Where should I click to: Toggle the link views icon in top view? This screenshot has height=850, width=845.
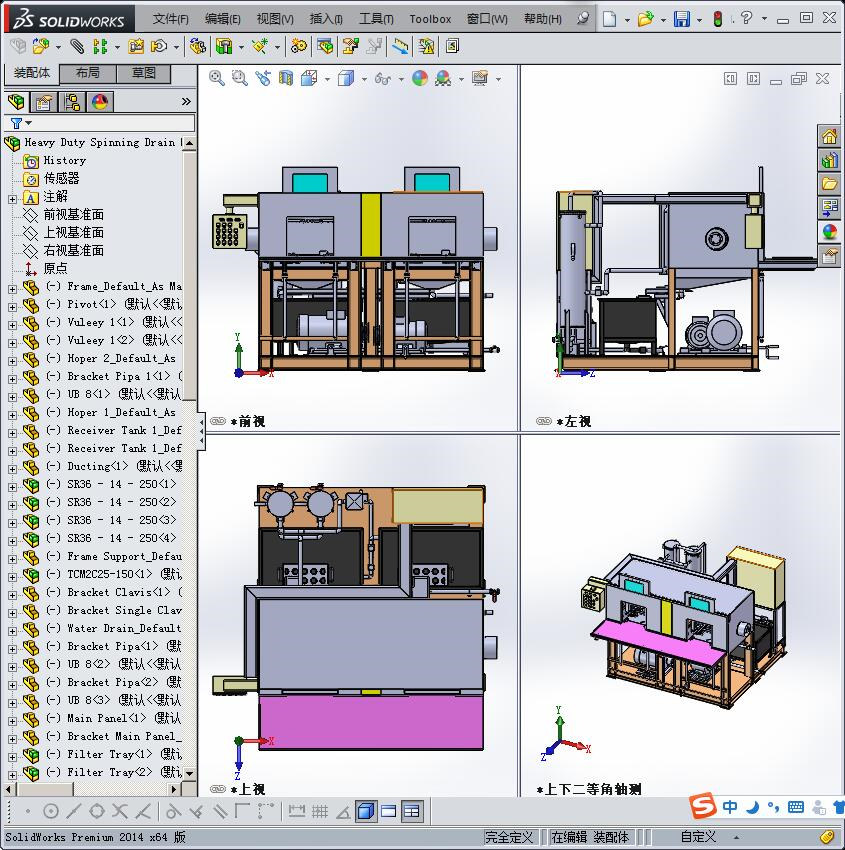coord(218,789)
